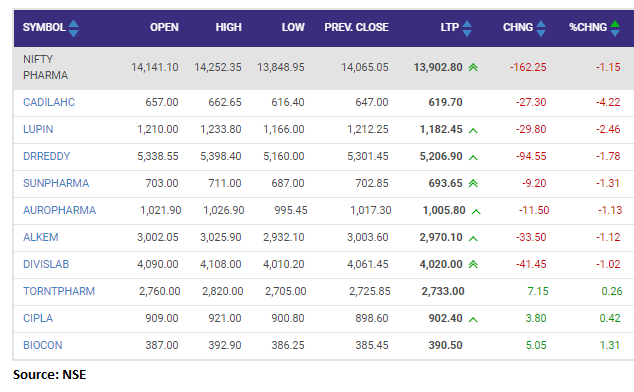Image resolution: width=634 pixels, height=392 pixels.
Task: Open the CADILAHC stock link
Action: [x=49, y=102]
